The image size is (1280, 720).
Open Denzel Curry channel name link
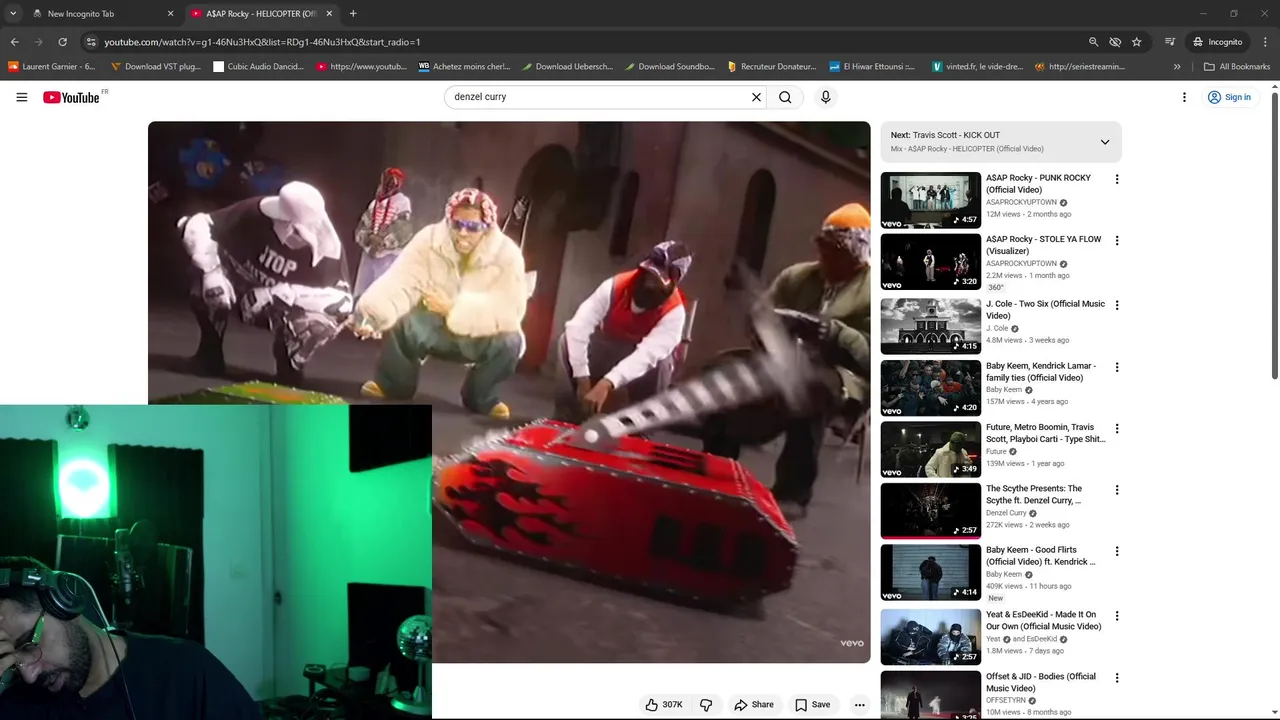(x=1006, y=513)
